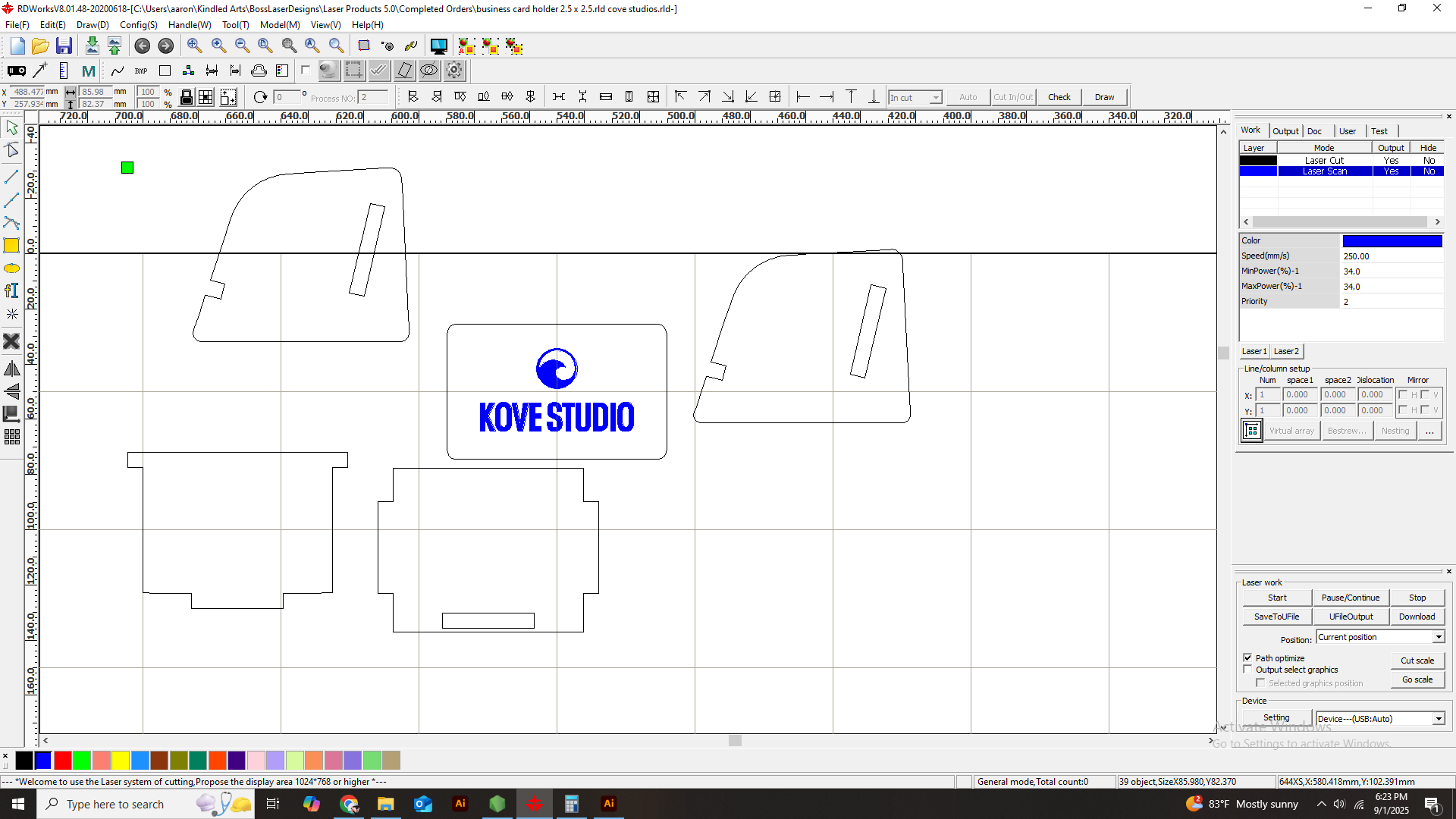Select the arrow Select tool in left toolbar
1456x819 pixels.
[x=11, y=127]
